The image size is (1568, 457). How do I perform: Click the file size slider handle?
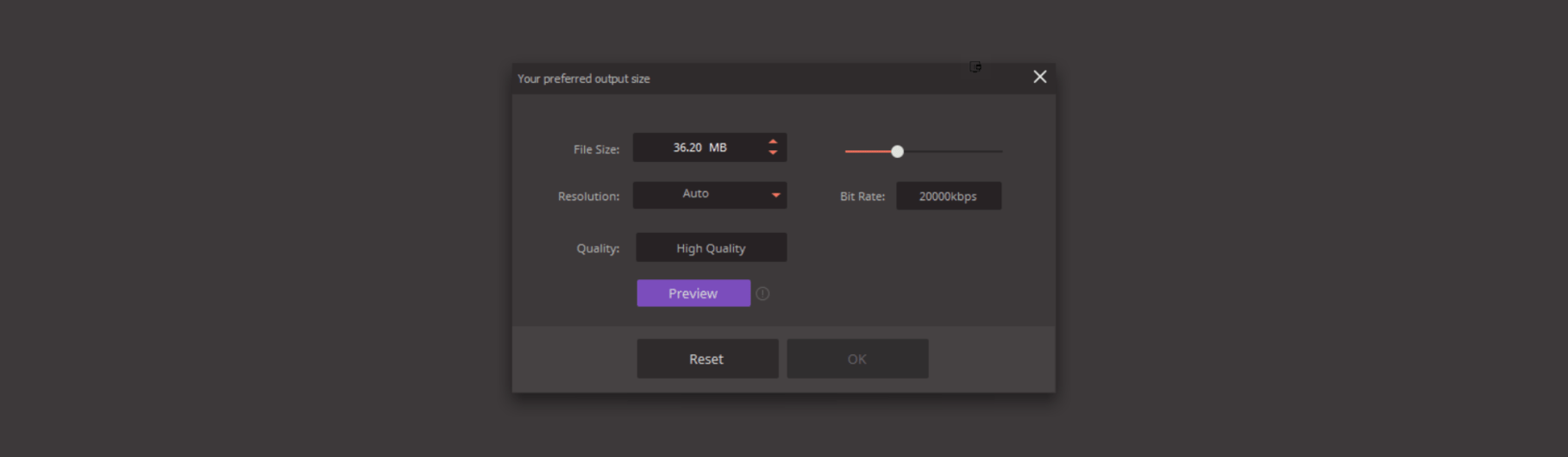(x=897, y=151)
